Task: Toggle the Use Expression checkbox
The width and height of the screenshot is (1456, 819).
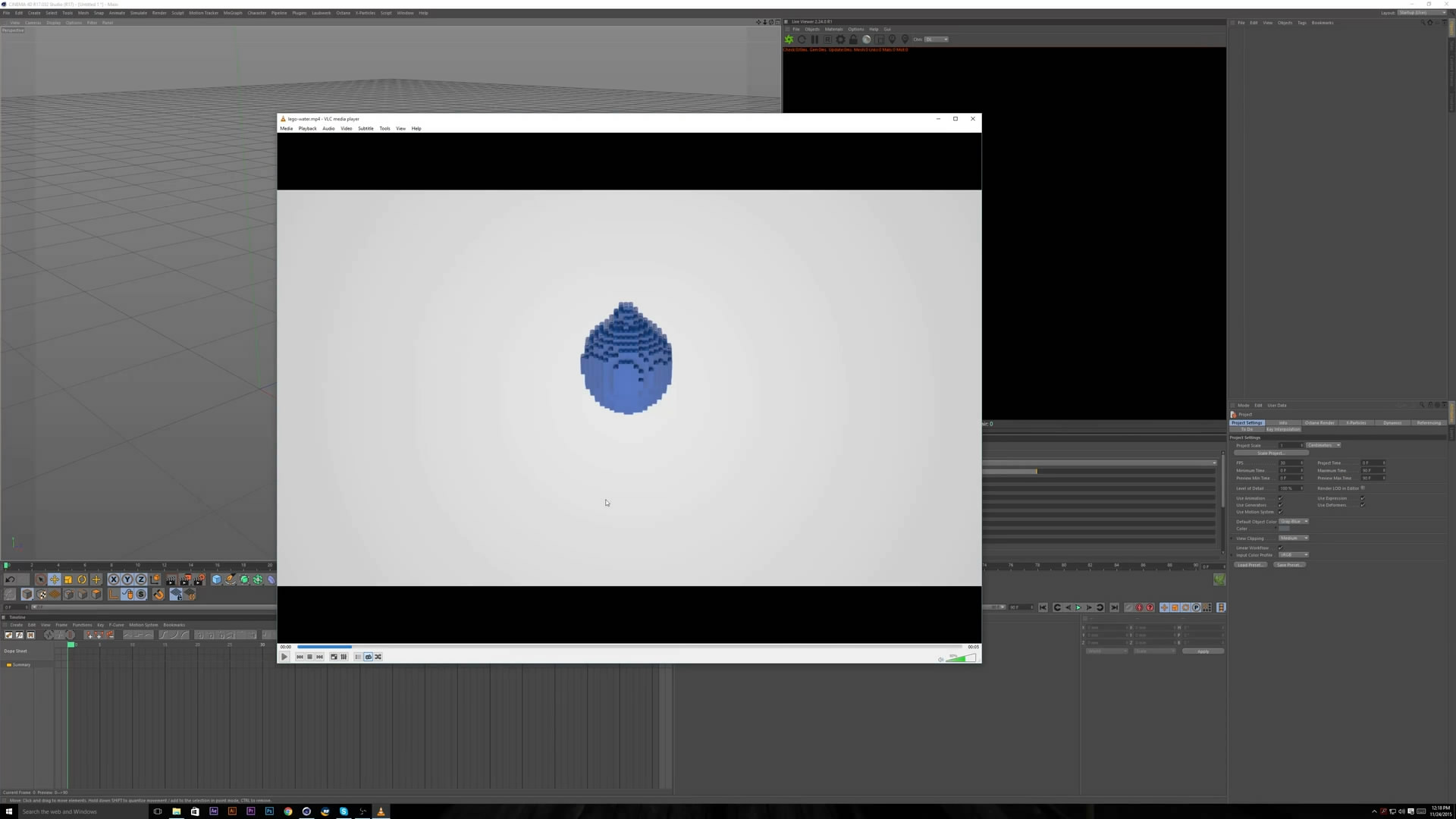Action: pos(1363,498)
